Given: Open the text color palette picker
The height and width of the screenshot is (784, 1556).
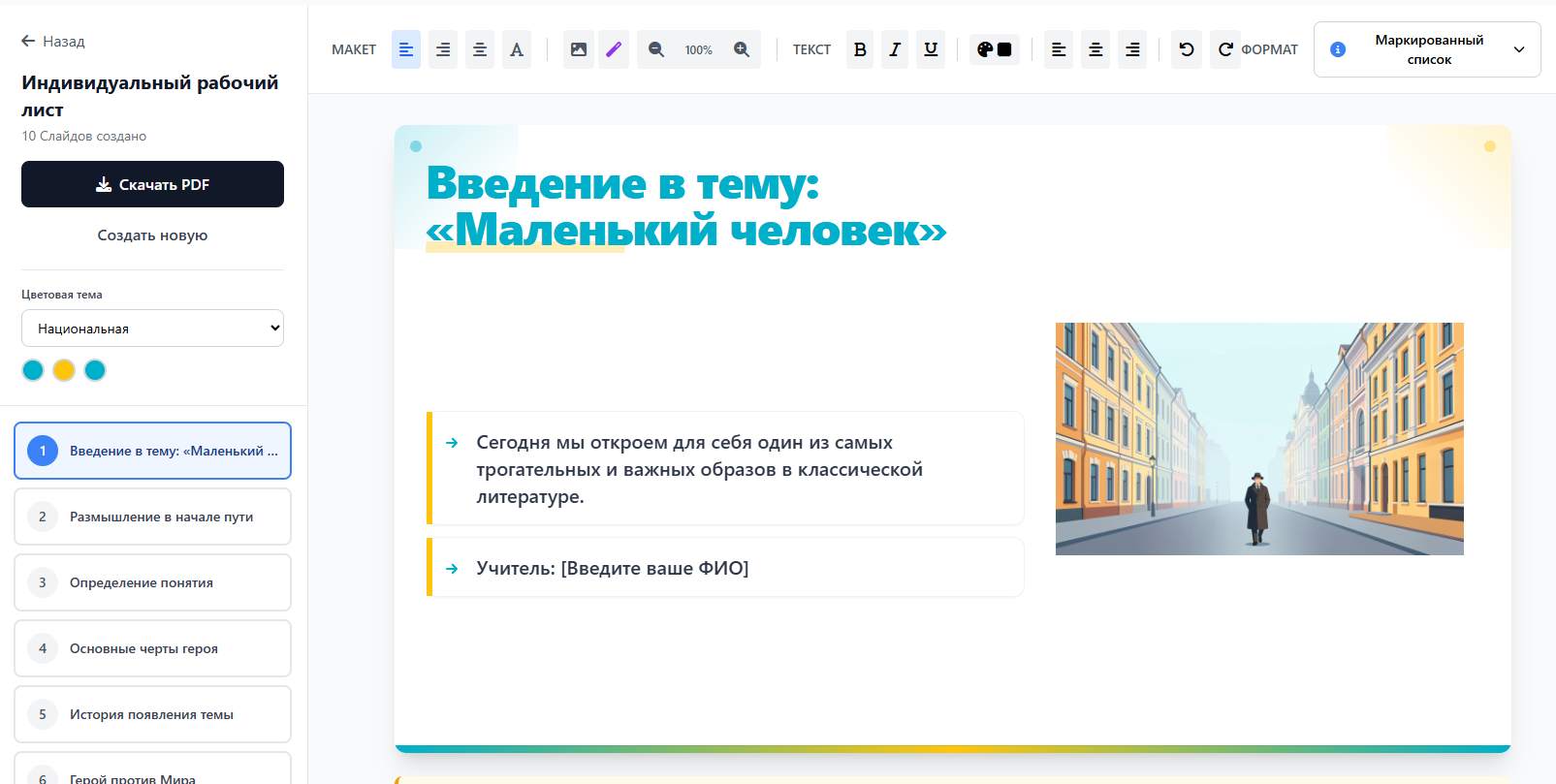Looking at the screenshot, I should [x=995, y=49].
